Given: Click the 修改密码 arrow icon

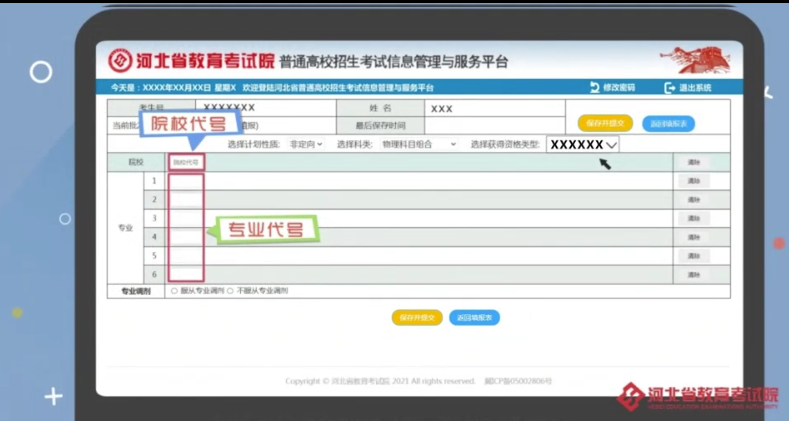Looking at the screenshot, I should click(595, 88).
